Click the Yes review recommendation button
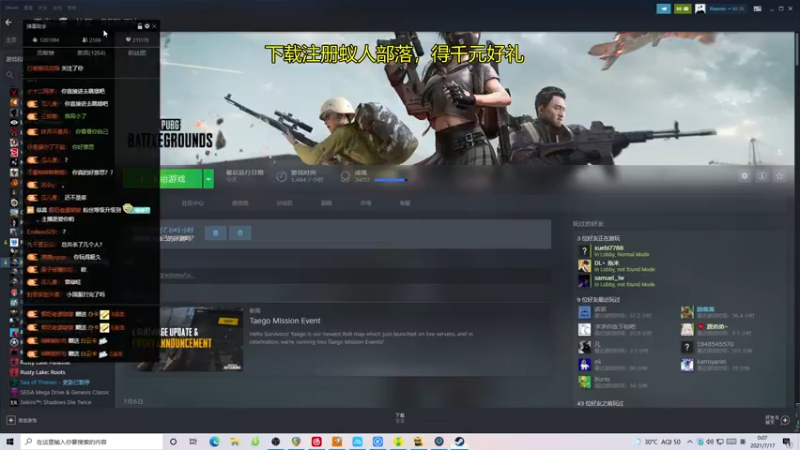The image size is (800, 450). [x=215, y=233]
